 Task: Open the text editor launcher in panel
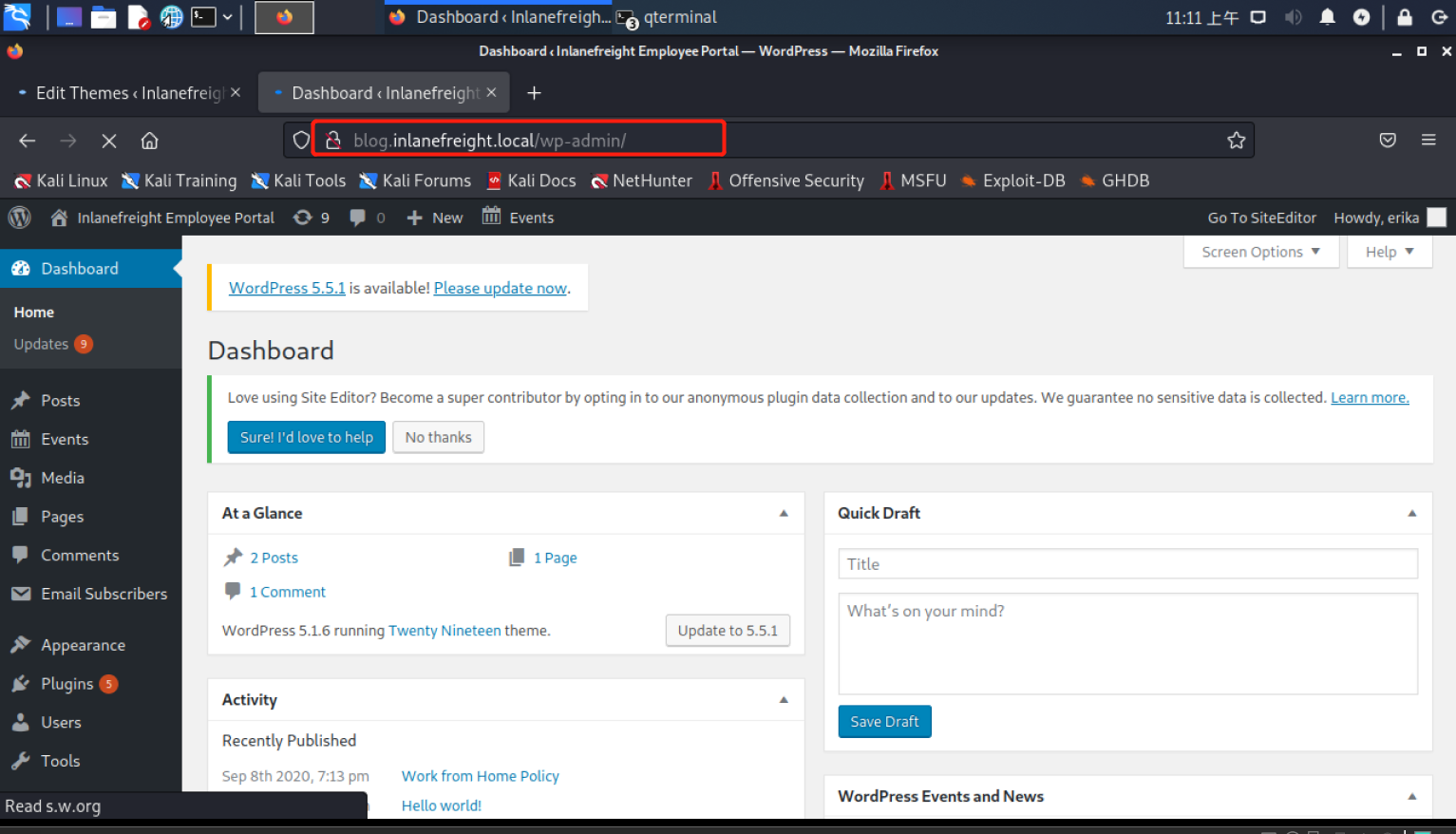(139, 17)
